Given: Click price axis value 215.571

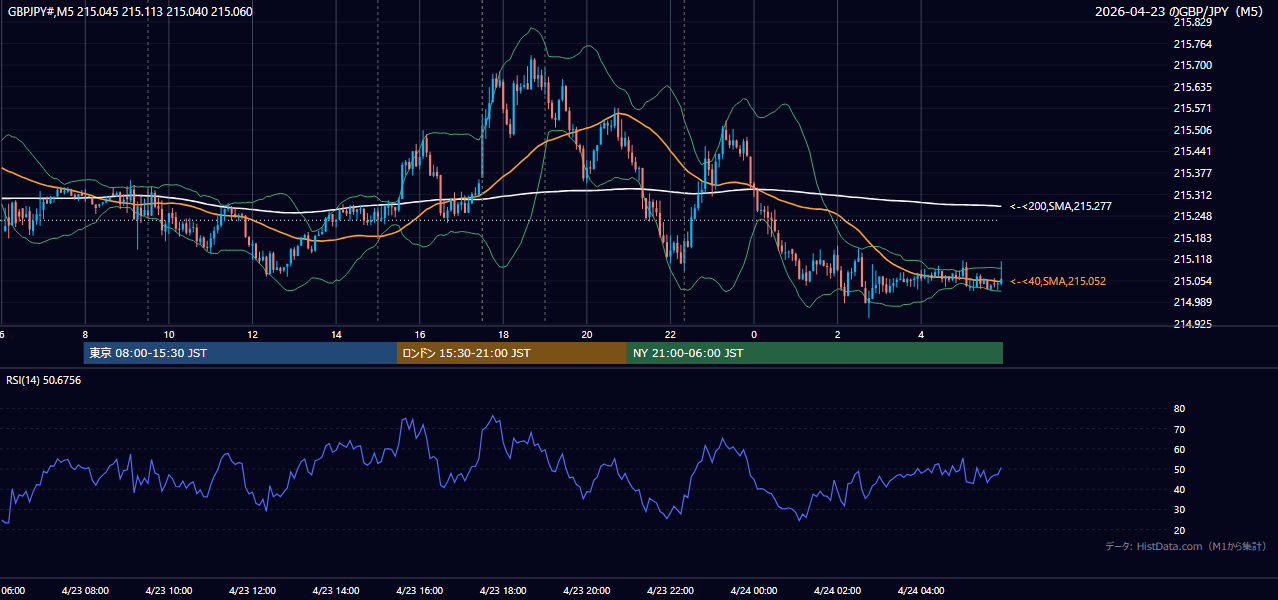Looking at the screenshot, I should click(x=1192, y=108).
